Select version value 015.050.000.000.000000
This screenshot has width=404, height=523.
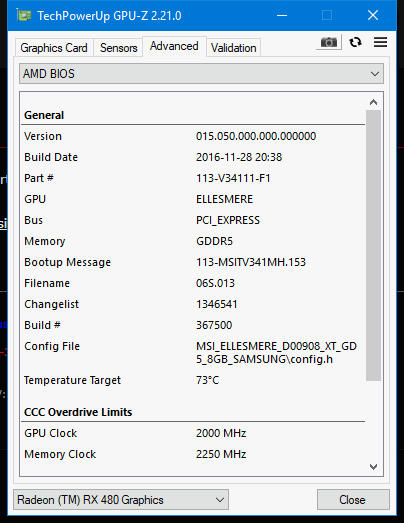click(x=256, y=136)
